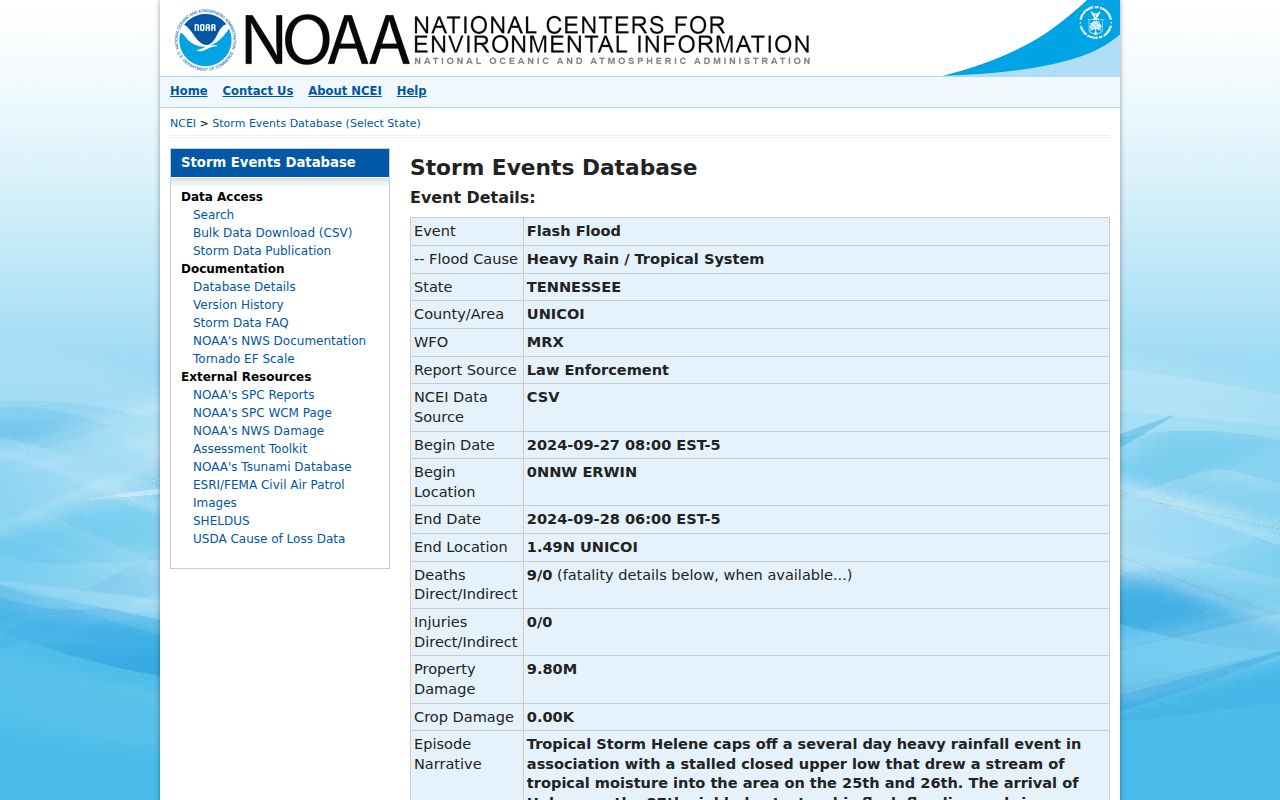Click the Data Access section label
The height and width of the screenshot is (800, 1280).
222,197
